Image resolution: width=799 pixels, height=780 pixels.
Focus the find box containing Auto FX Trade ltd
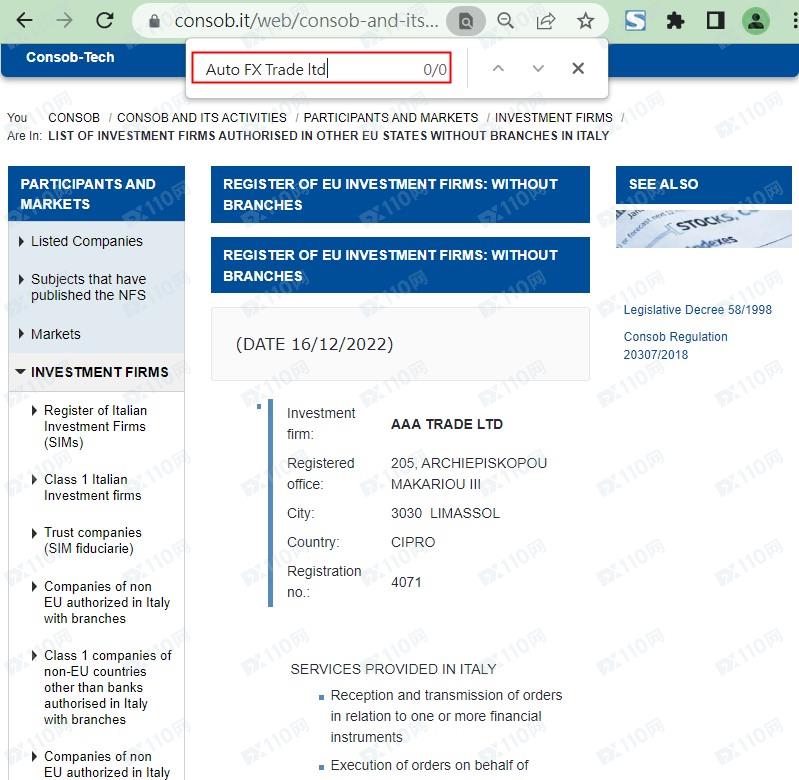pos(322,68)
